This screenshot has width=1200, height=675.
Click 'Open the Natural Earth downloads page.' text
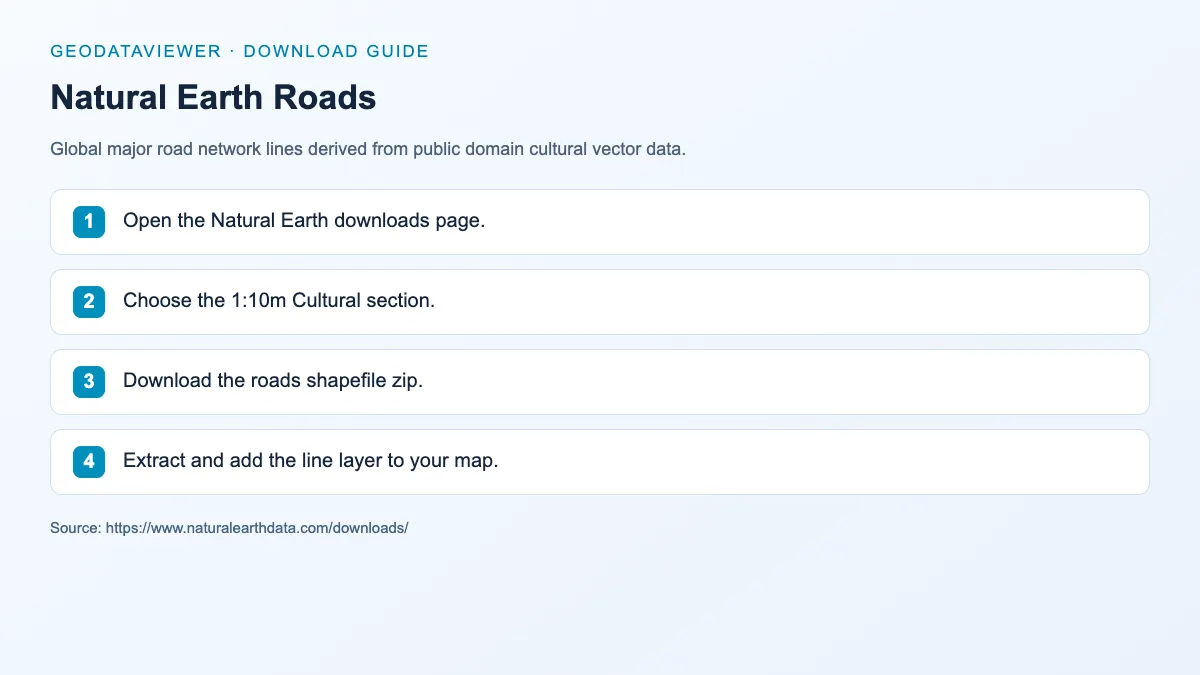click(304, 221)
